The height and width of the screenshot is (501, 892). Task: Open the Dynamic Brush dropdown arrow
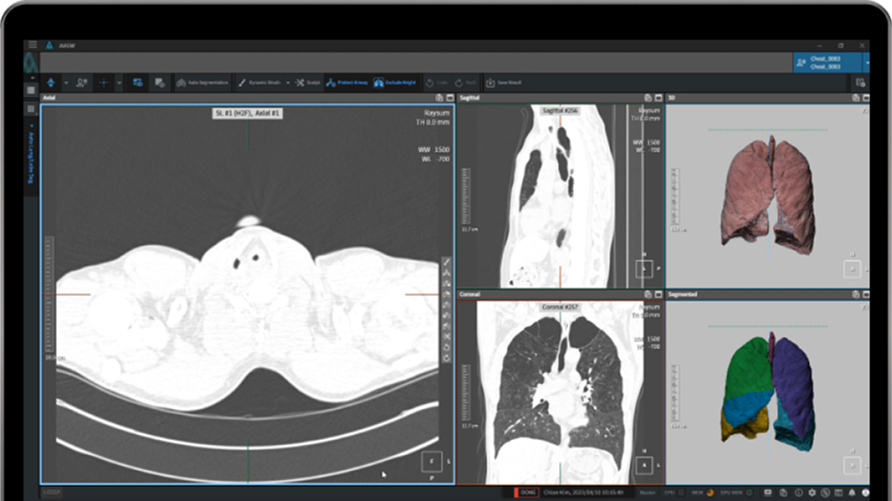click(288, 82)
